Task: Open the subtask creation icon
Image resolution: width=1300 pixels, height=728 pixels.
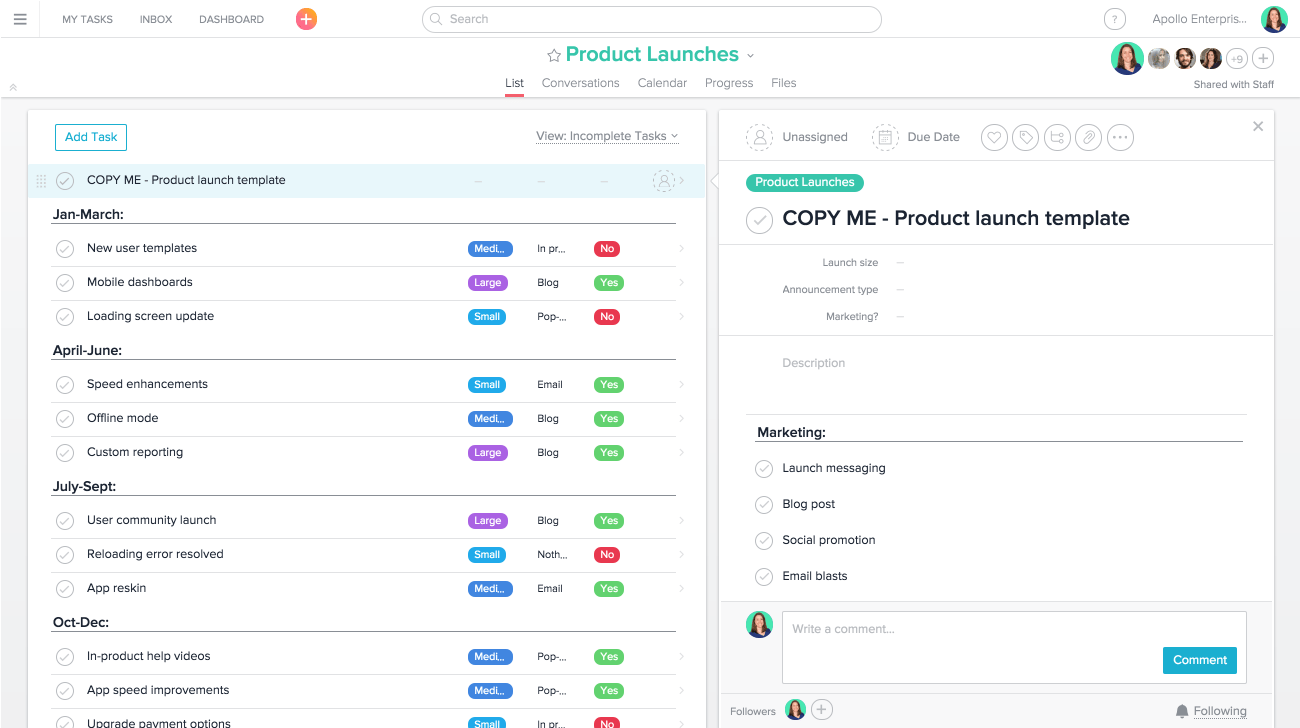Action: tap(1057, 137)
